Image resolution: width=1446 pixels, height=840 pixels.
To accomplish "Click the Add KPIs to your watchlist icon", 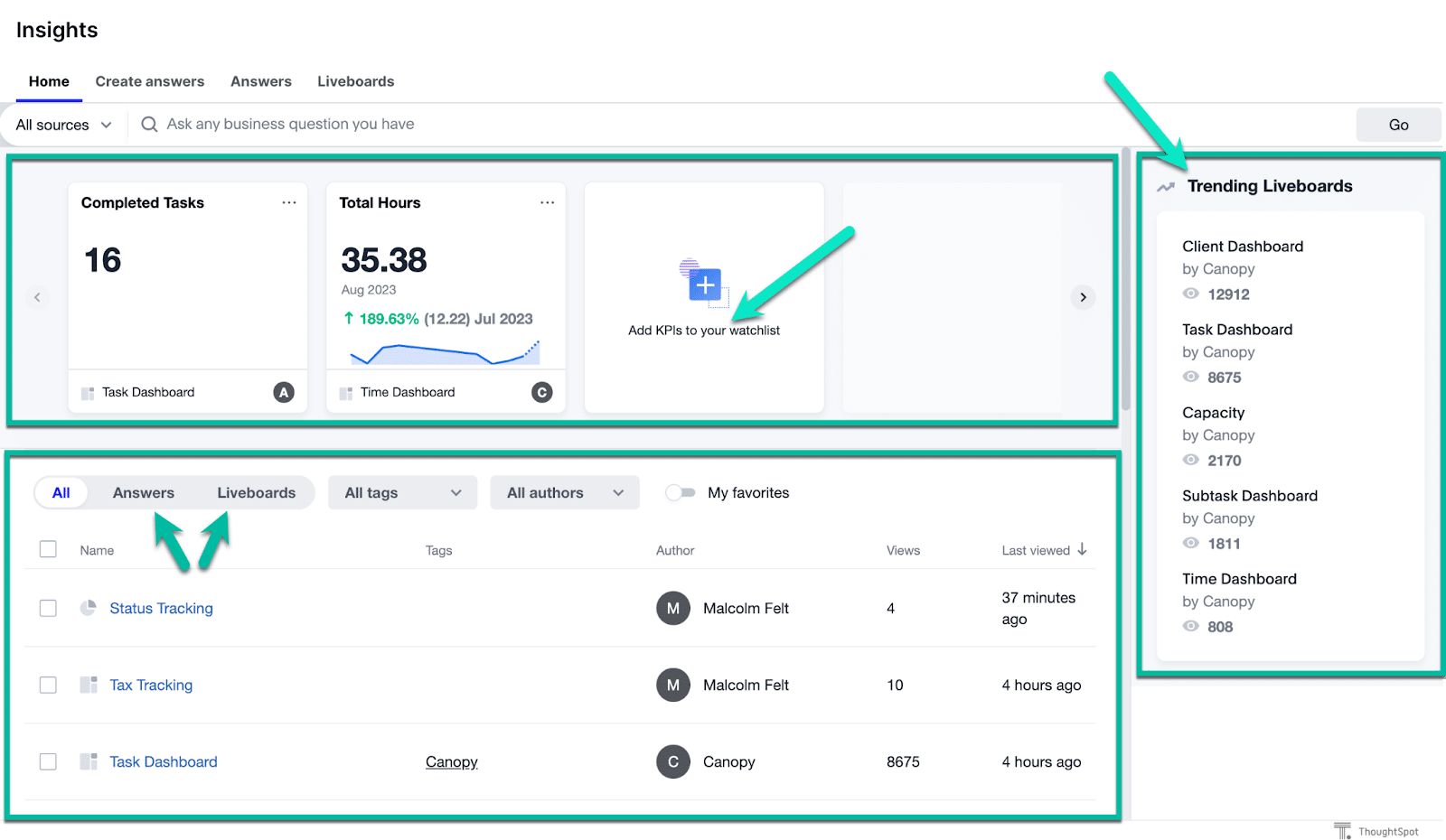I will pyautogui.click(x=703, y=285).
